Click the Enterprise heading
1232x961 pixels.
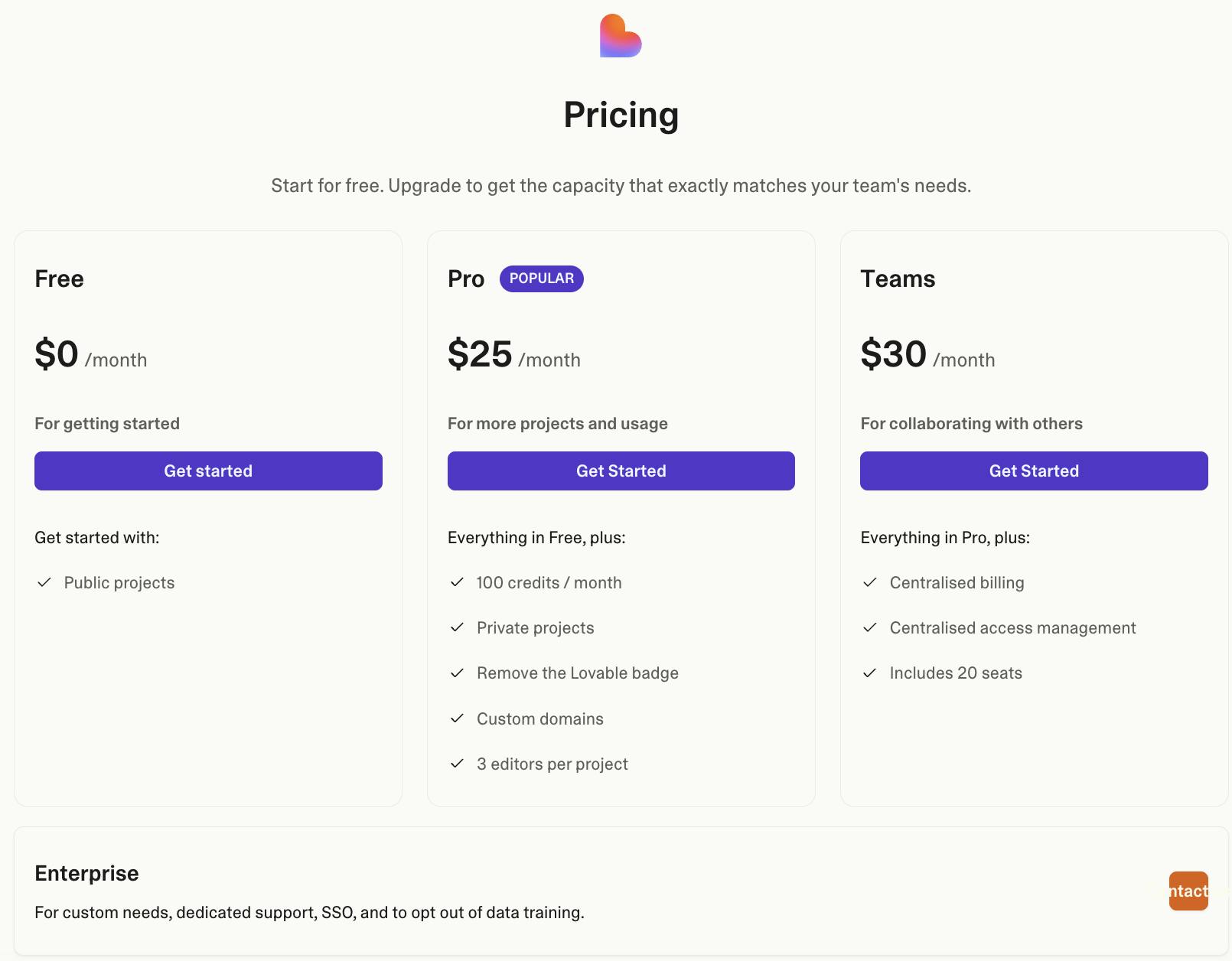pos(86,873)
